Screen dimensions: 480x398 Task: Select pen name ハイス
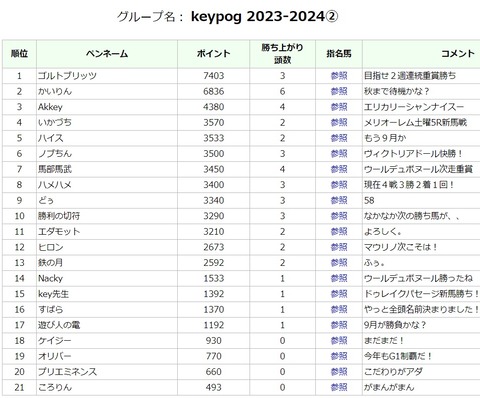[50, 138]
